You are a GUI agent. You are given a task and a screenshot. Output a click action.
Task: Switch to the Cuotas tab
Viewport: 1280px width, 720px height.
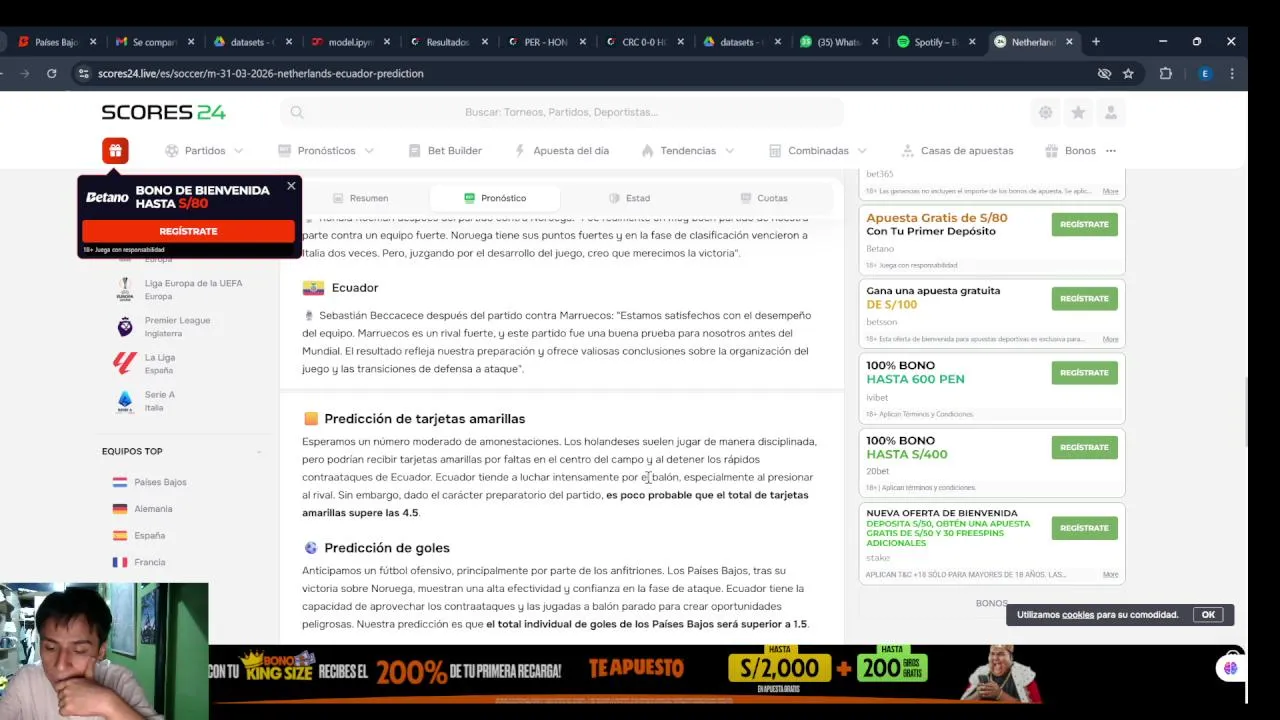coord(764,198)
